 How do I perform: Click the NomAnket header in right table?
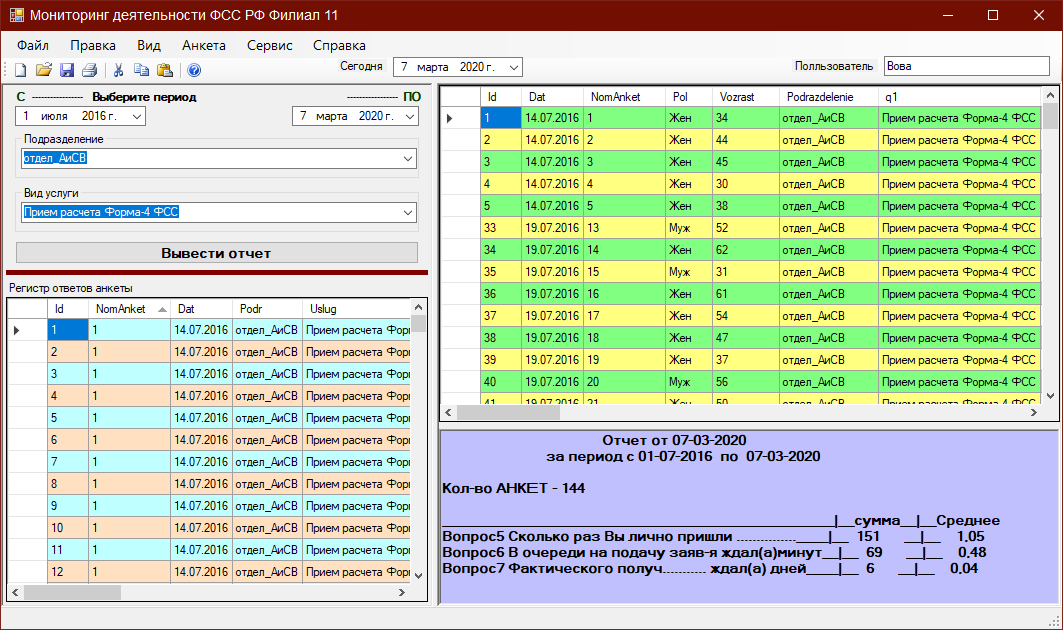[x=624, y=97]
